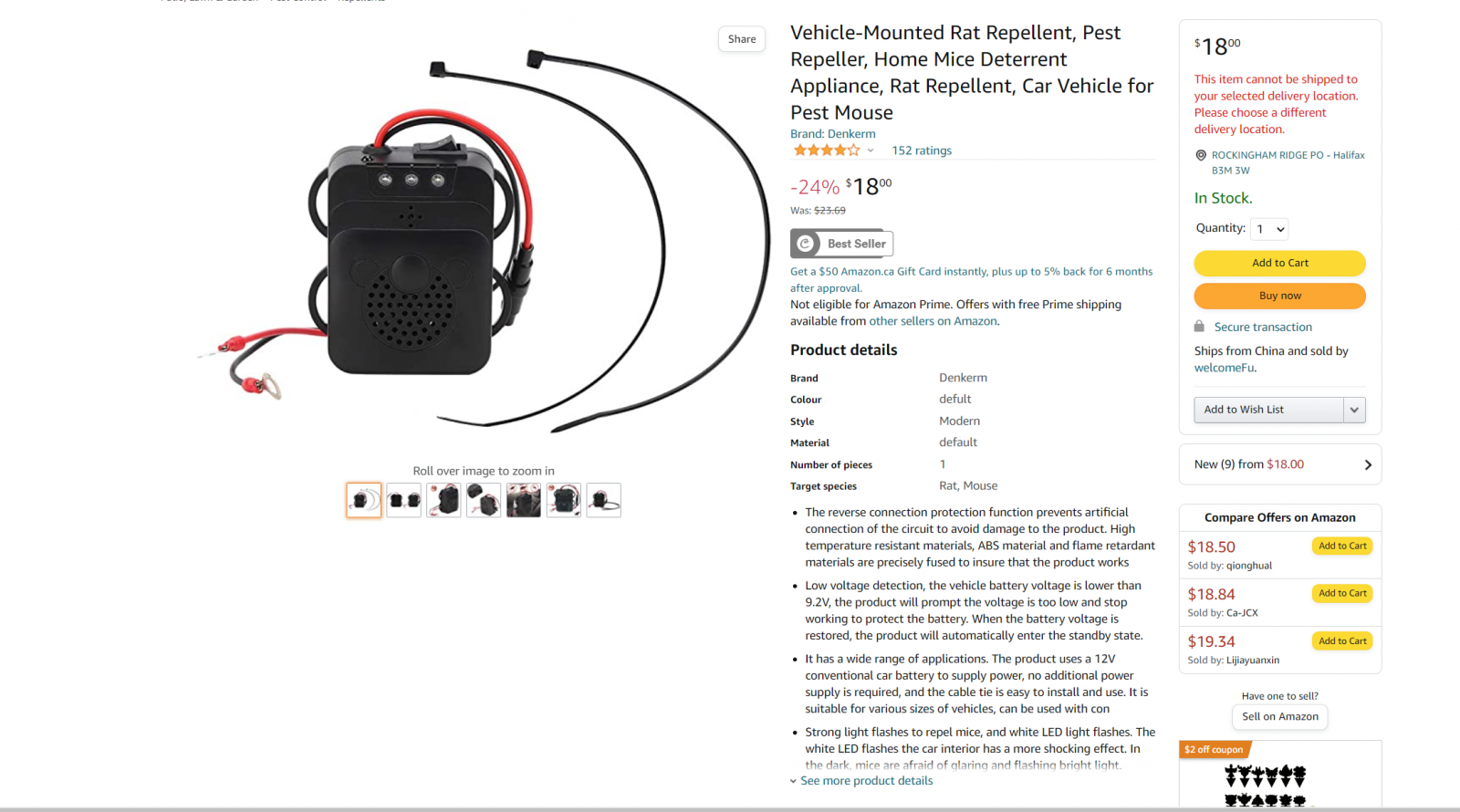
Task: Click the Buy now button
Action: point(1279,296)
